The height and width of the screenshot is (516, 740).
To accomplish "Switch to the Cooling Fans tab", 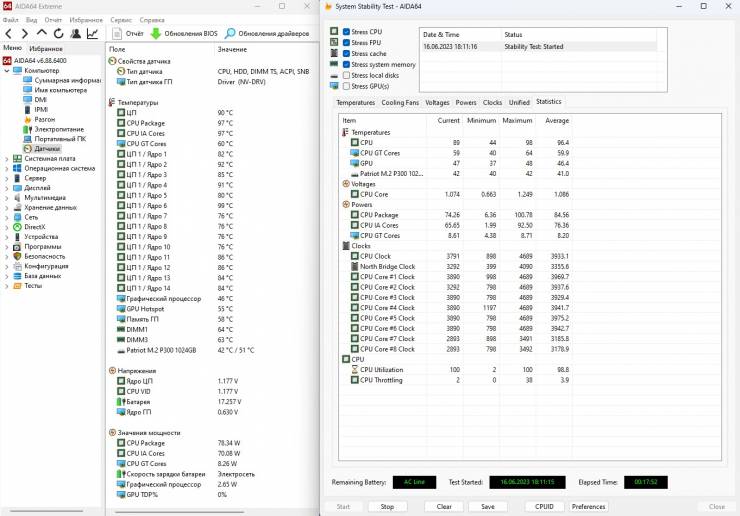I will click(x=400, y=102).
